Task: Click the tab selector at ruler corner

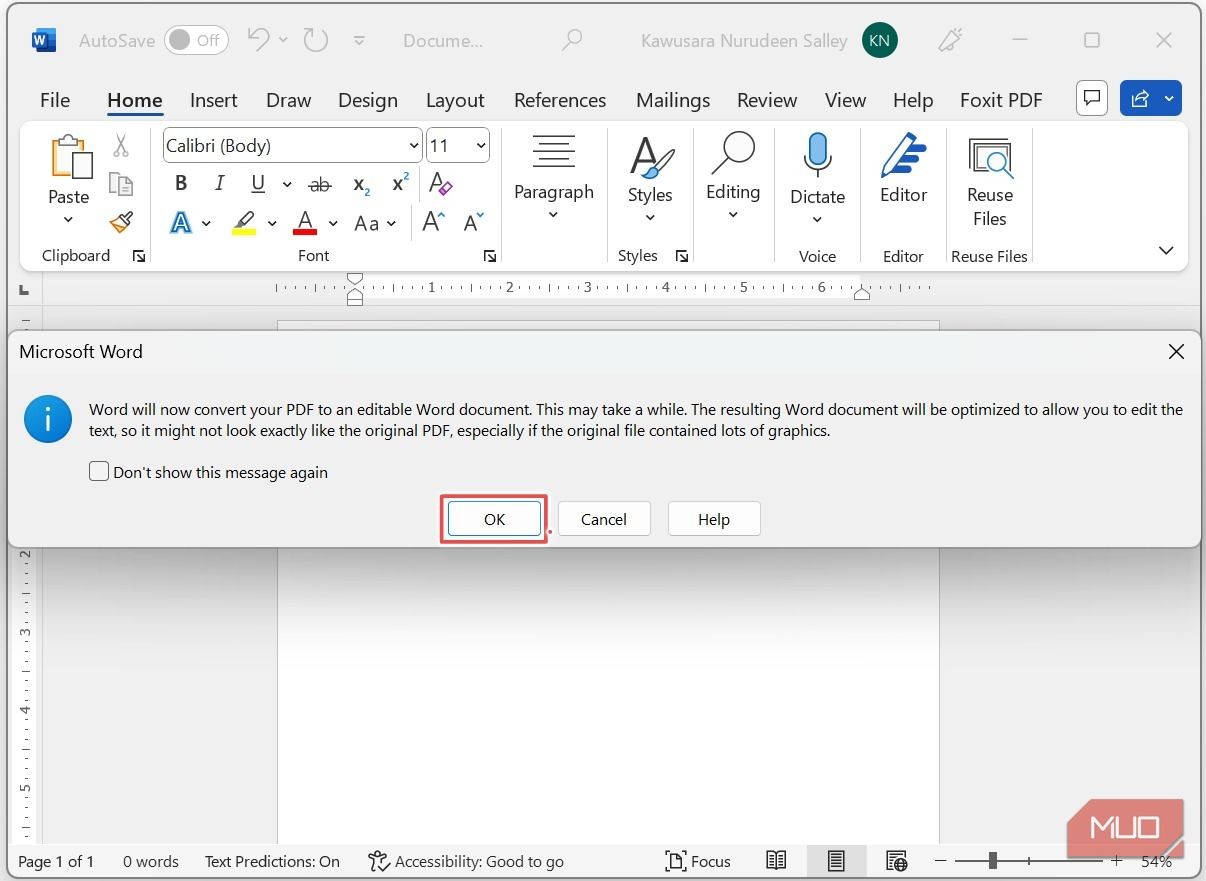Action: point(24,290)
